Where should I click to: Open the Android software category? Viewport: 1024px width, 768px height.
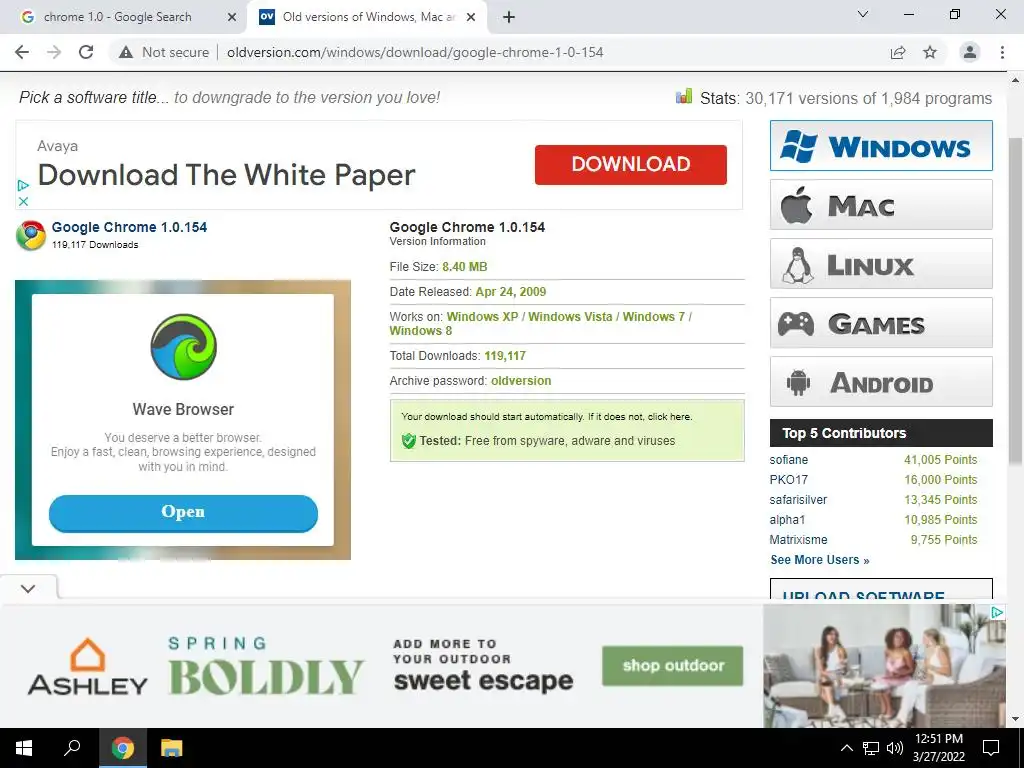point(881,381)
